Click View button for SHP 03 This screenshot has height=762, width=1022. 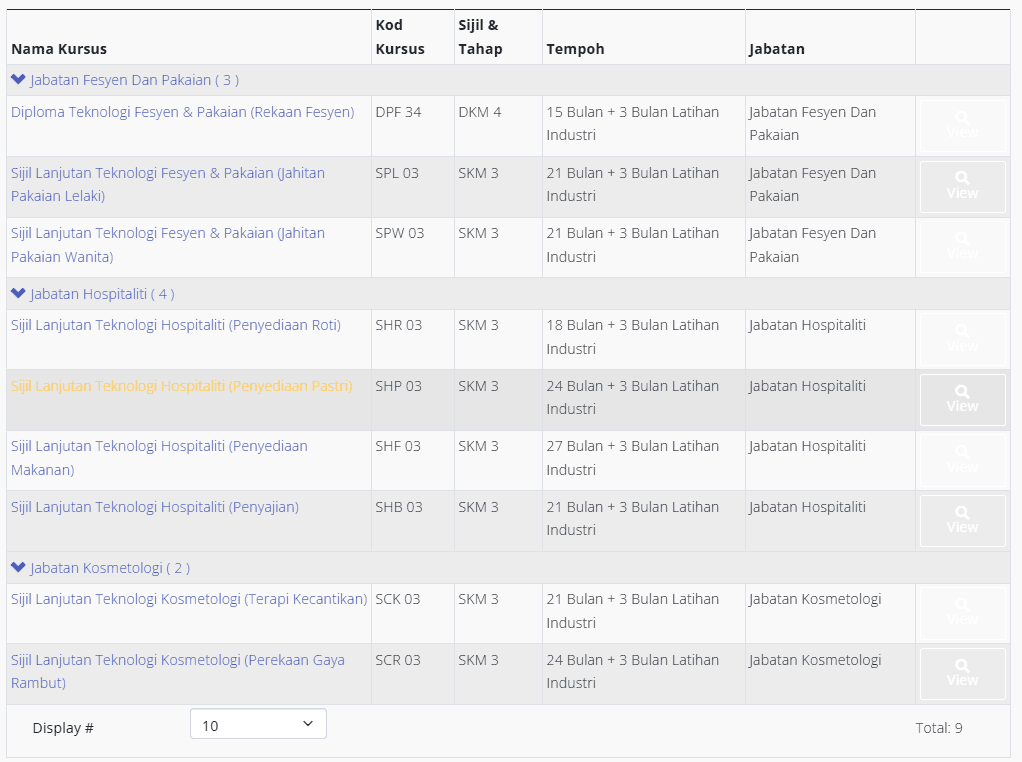tap(962, 400)
